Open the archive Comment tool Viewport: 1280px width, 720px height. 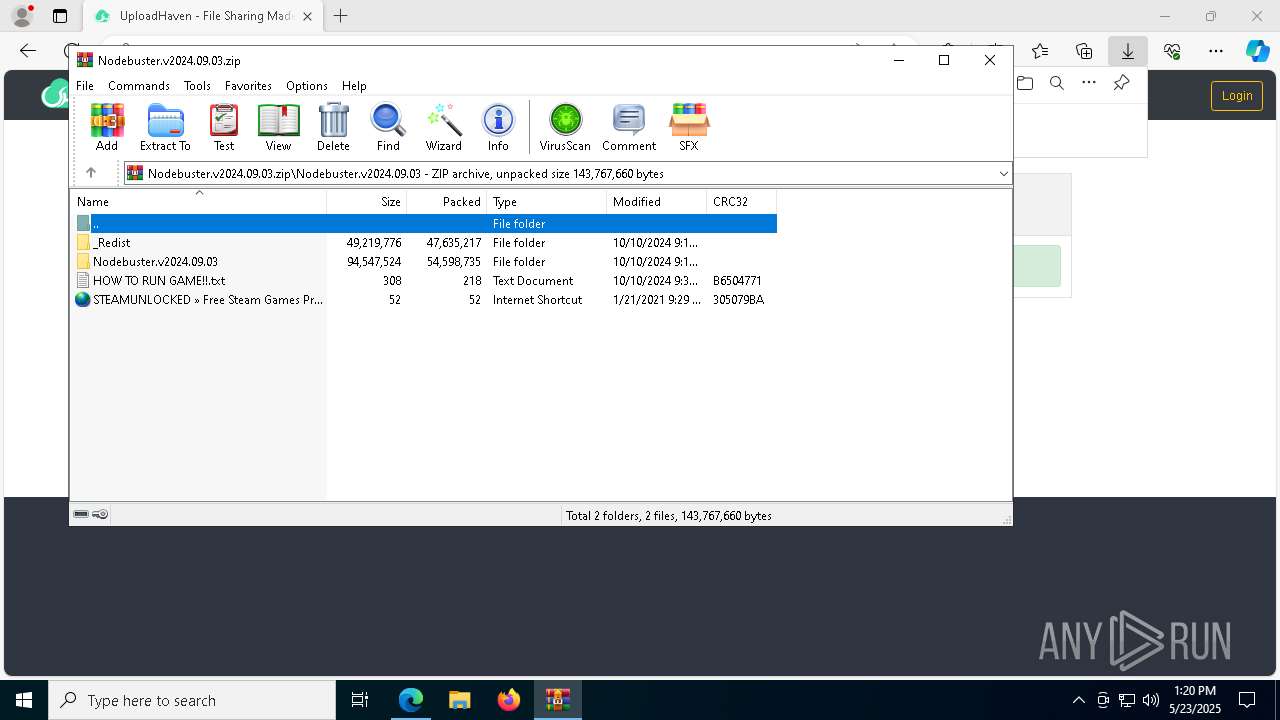pyautogui.click(x=629, y=127)
